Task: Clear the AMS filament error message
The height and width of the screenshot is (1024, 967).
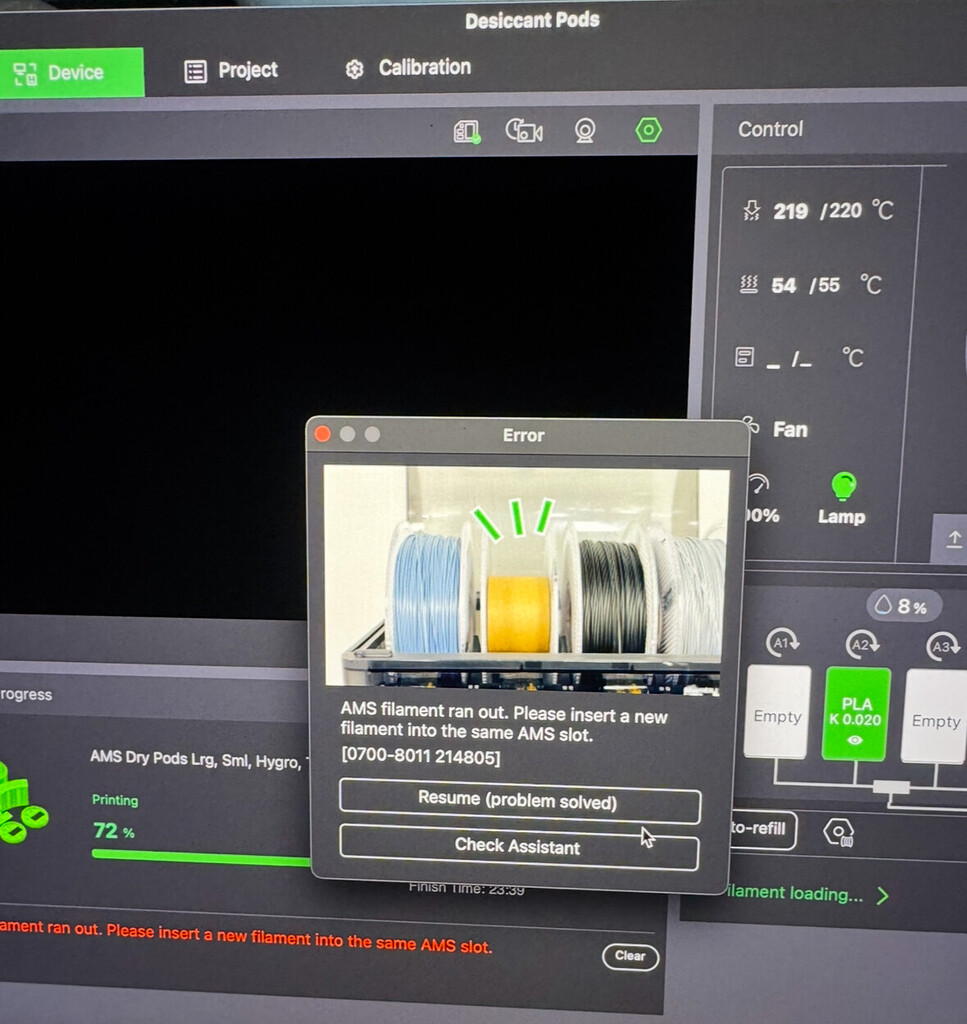Action: (630, 956)
